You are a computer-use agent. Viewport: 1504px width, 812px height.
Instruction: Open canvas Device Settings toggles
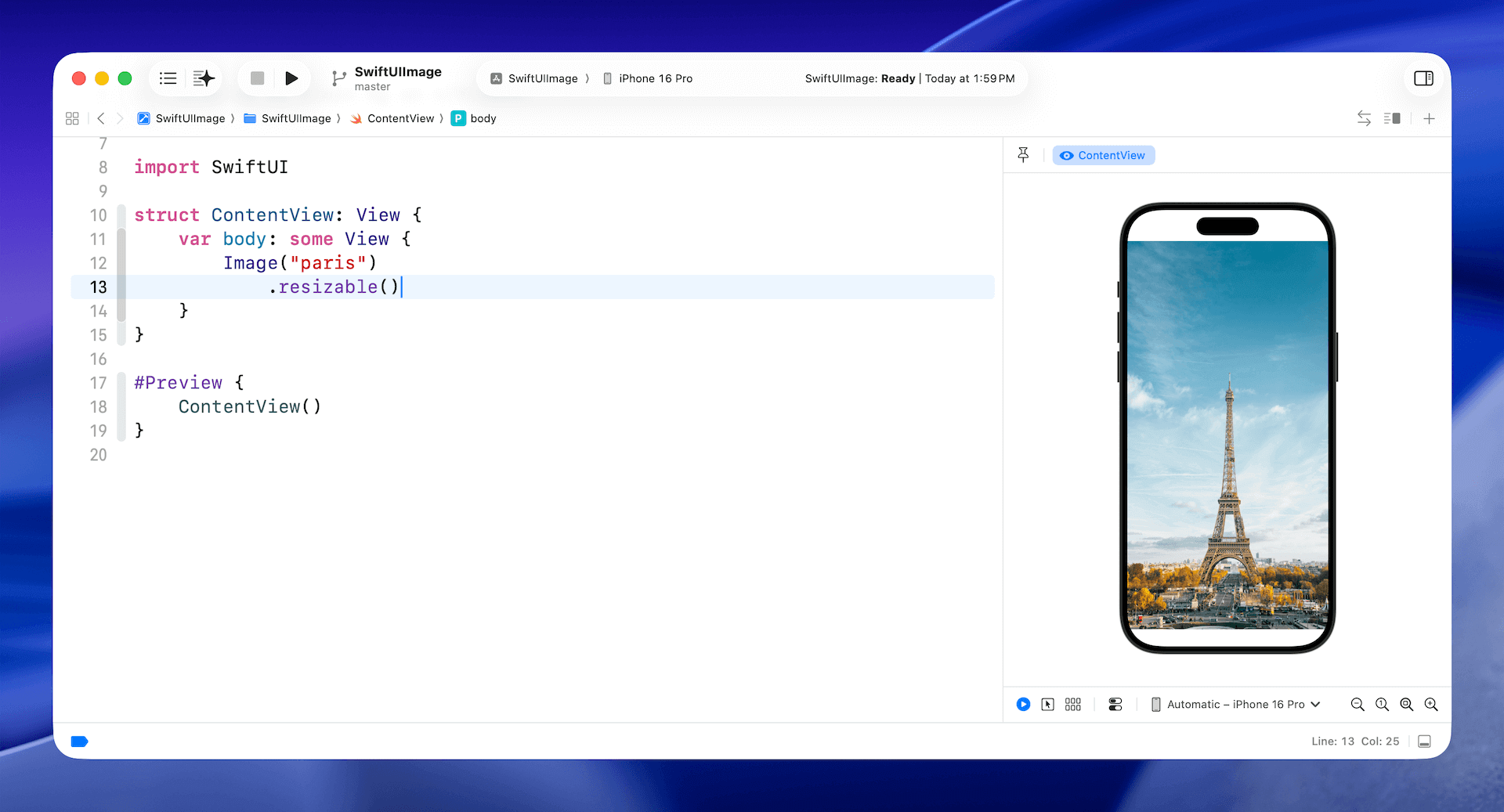1115,704
